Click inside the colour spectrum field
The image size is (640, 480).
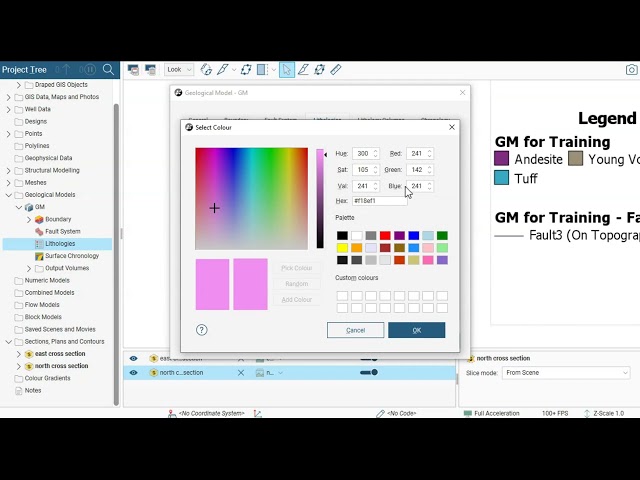tap(251, 199)
